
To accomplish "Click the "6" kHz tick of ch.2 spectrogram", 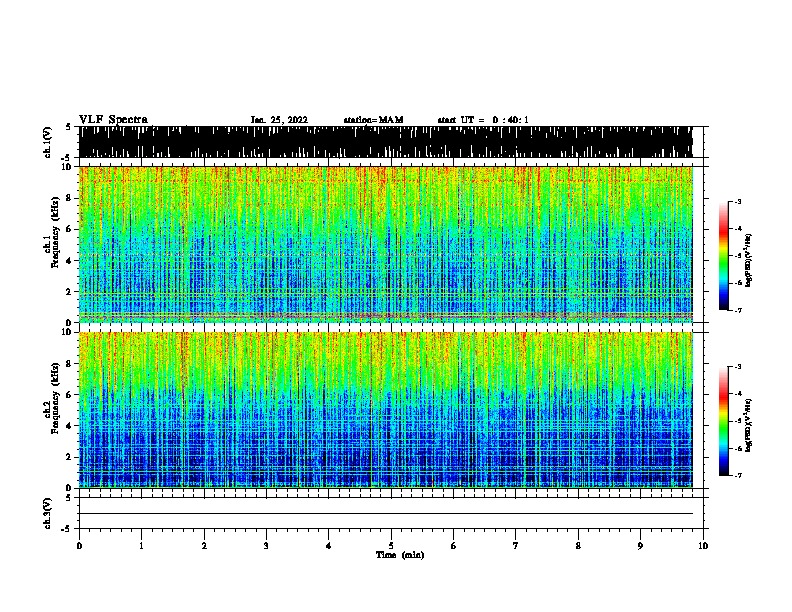I will coord(69,395).
